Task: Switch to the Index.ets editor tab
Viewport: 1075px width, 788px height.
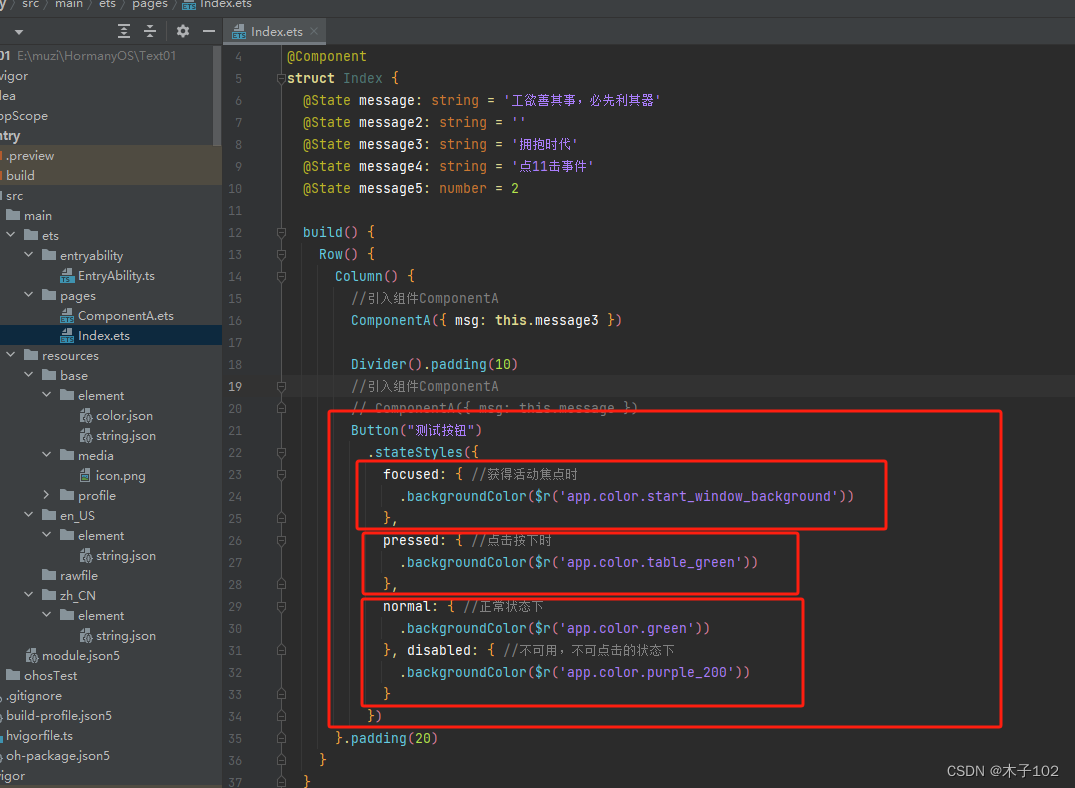Action: pyautogui.click(x=276, y=32)
